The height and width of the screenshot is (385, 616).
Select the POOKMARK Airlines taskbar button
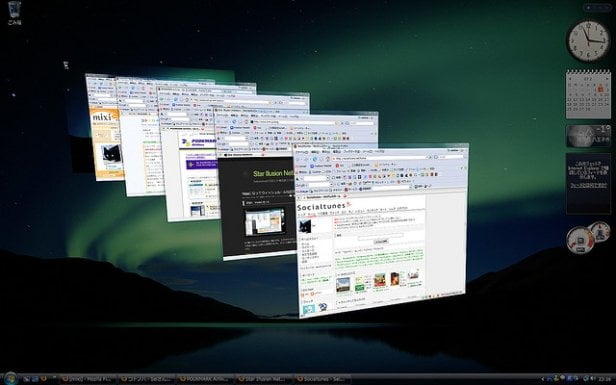pyautogui.click(x=205, y=379)
